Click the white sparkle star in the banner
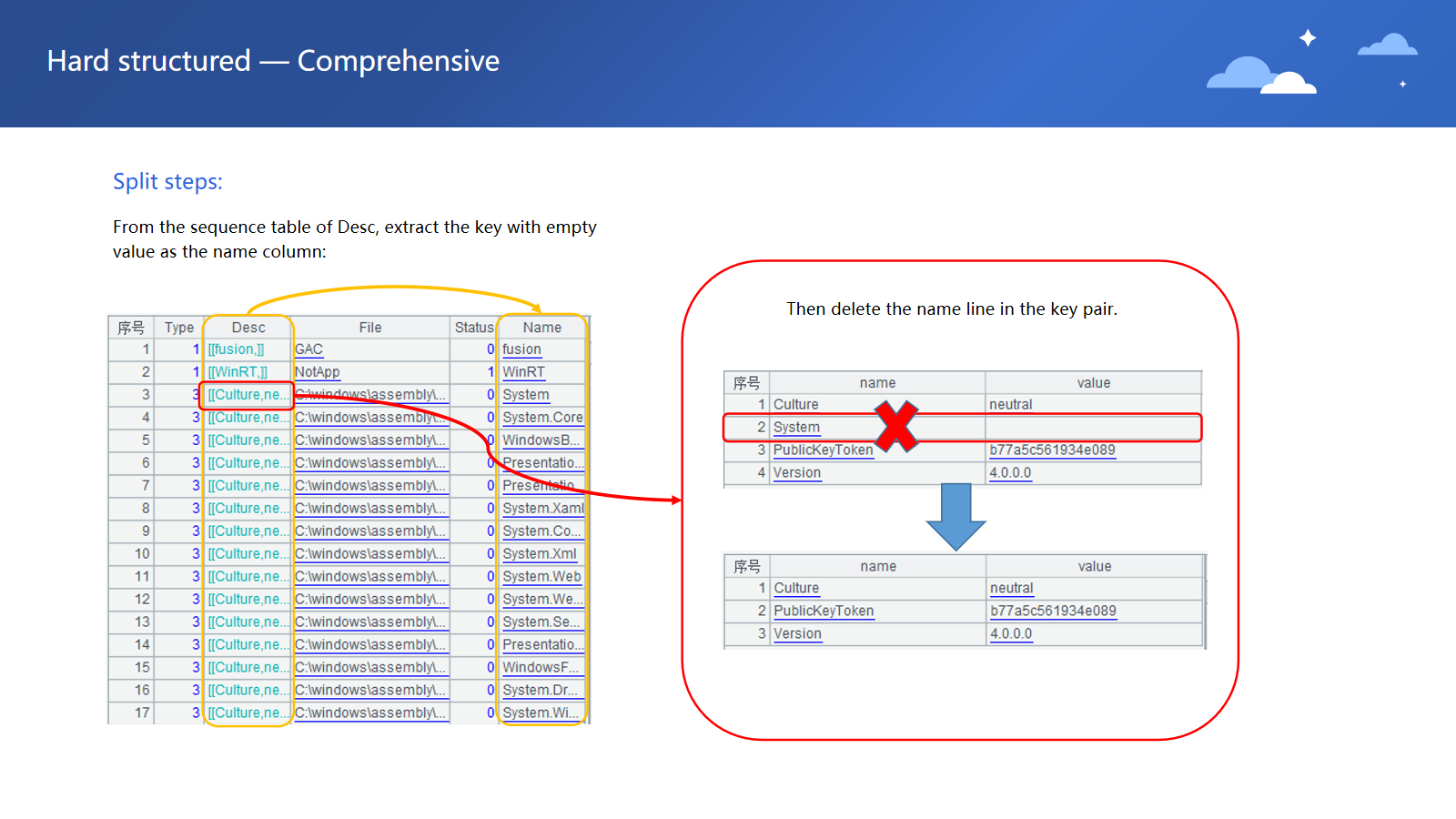 pos(1308,38)
